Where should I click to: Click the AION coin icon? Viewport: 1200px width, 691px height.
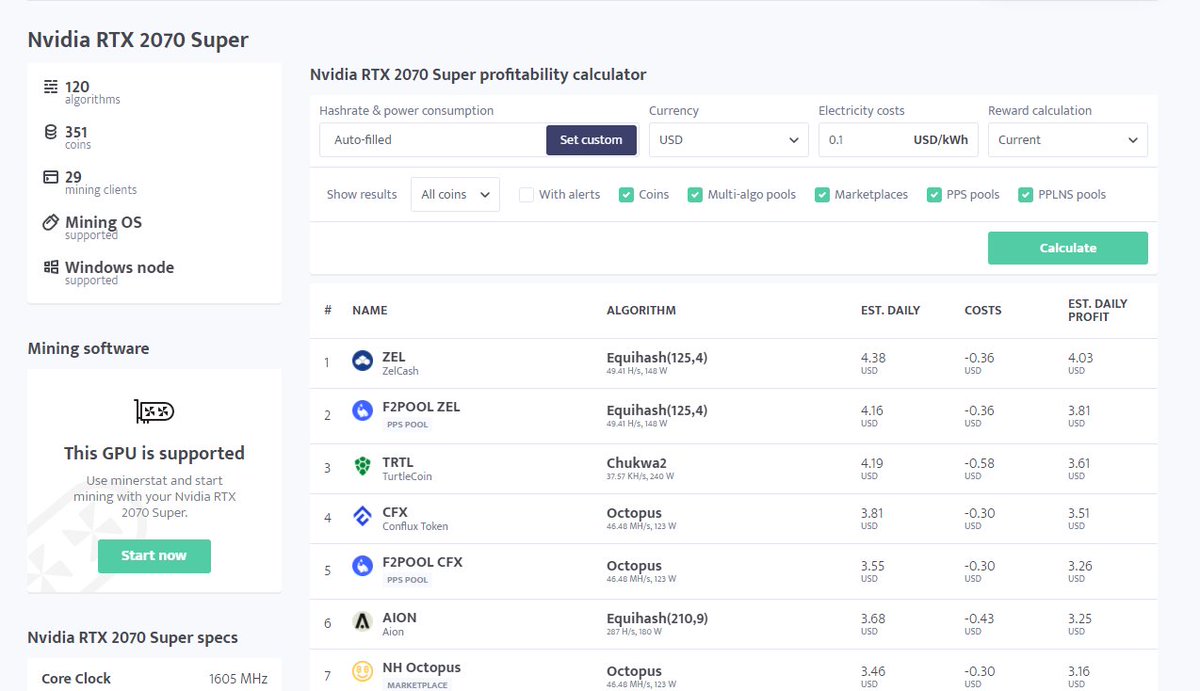coord(363,622)
